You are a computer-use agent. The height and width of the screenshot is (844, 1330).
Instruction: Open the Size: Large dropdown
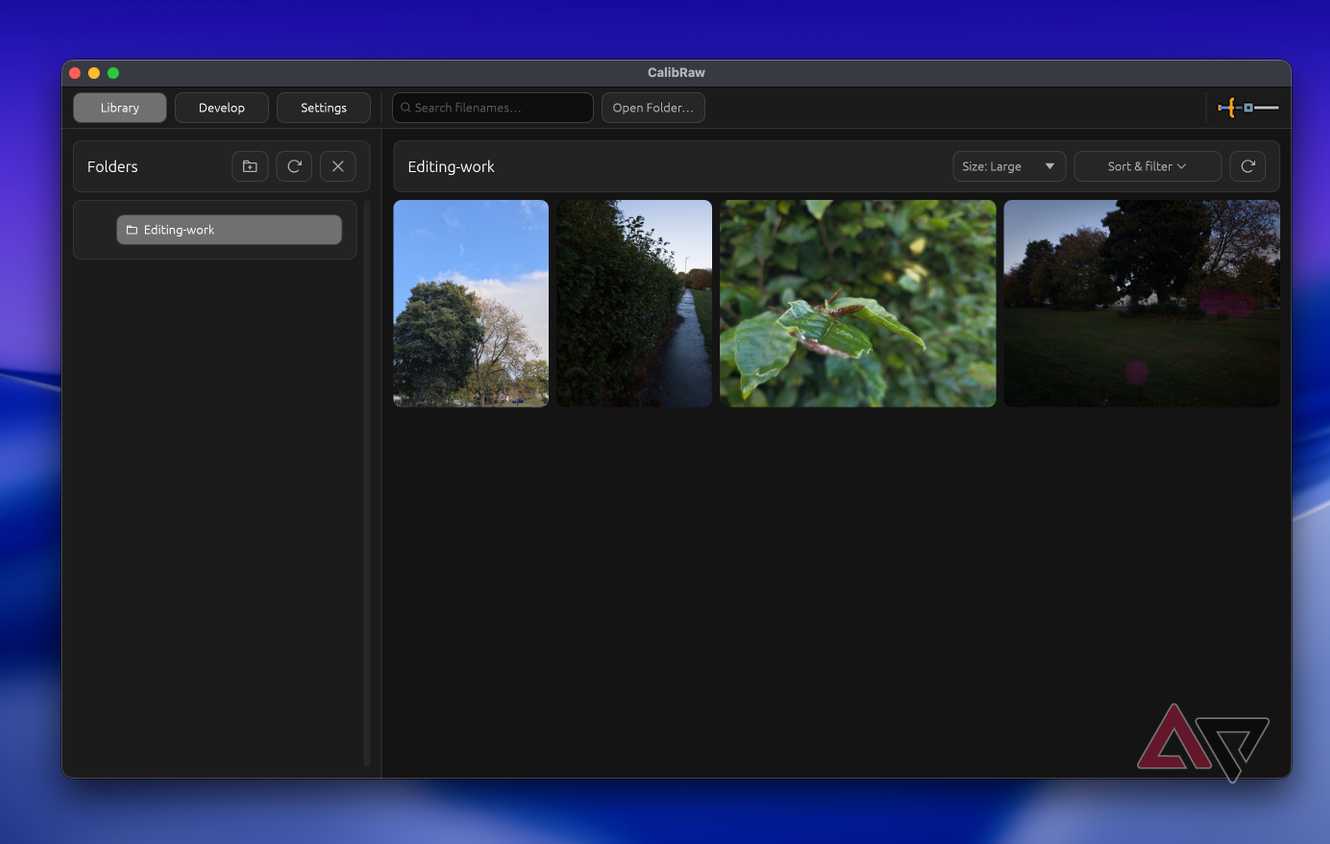[x=1009, y=166]
